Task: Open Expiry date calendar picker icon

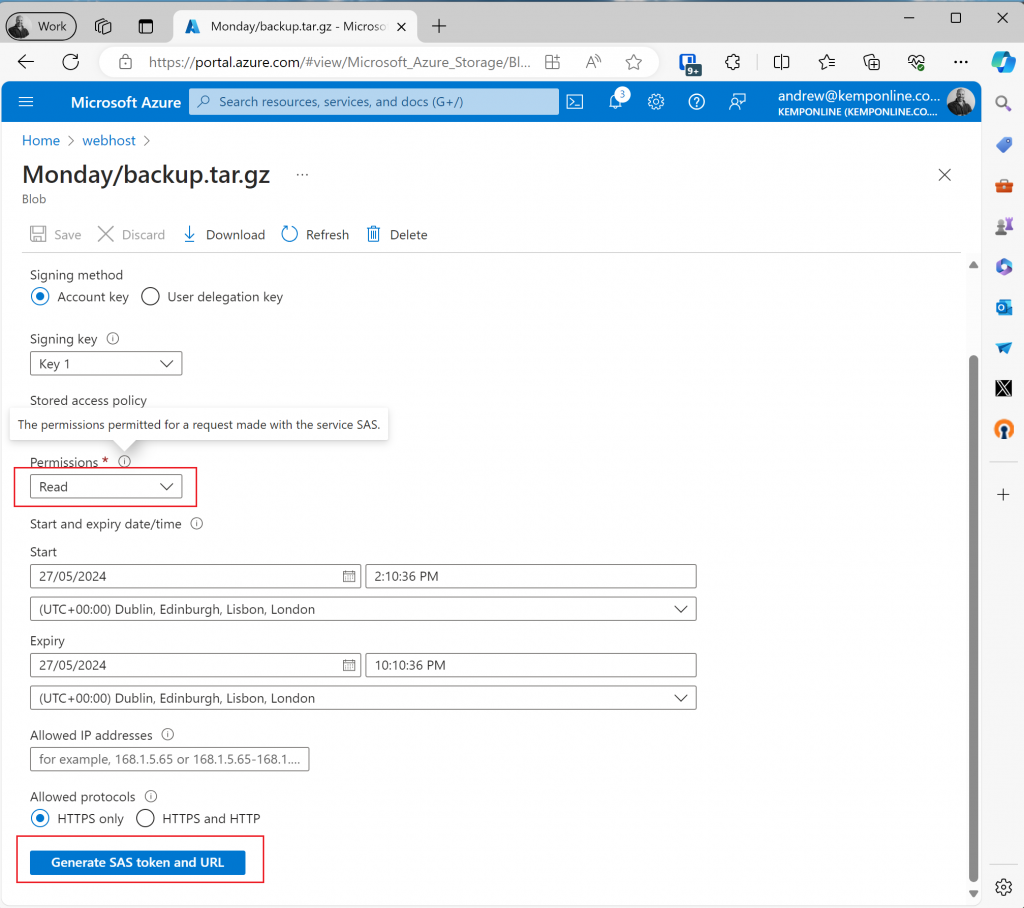Action: pos(349,665)
